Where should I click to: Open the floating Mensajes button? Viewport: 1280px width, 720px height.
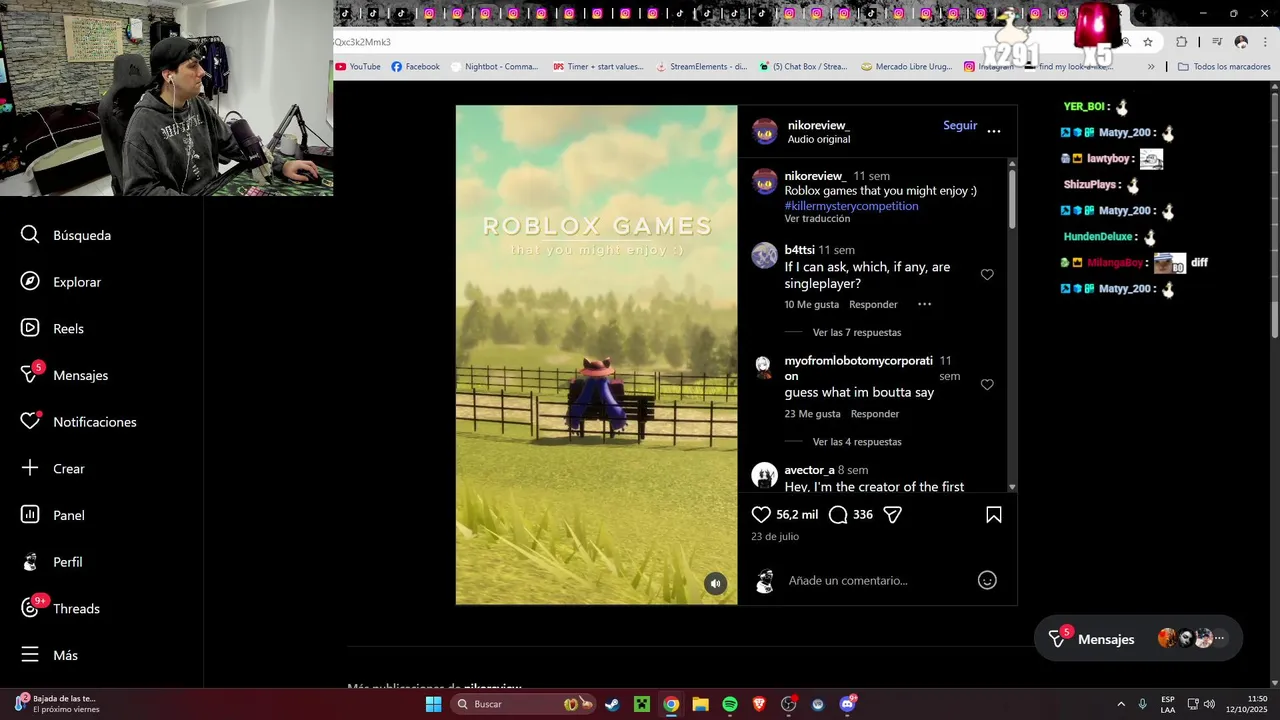pyautogui.click(x=1138, y=639)
